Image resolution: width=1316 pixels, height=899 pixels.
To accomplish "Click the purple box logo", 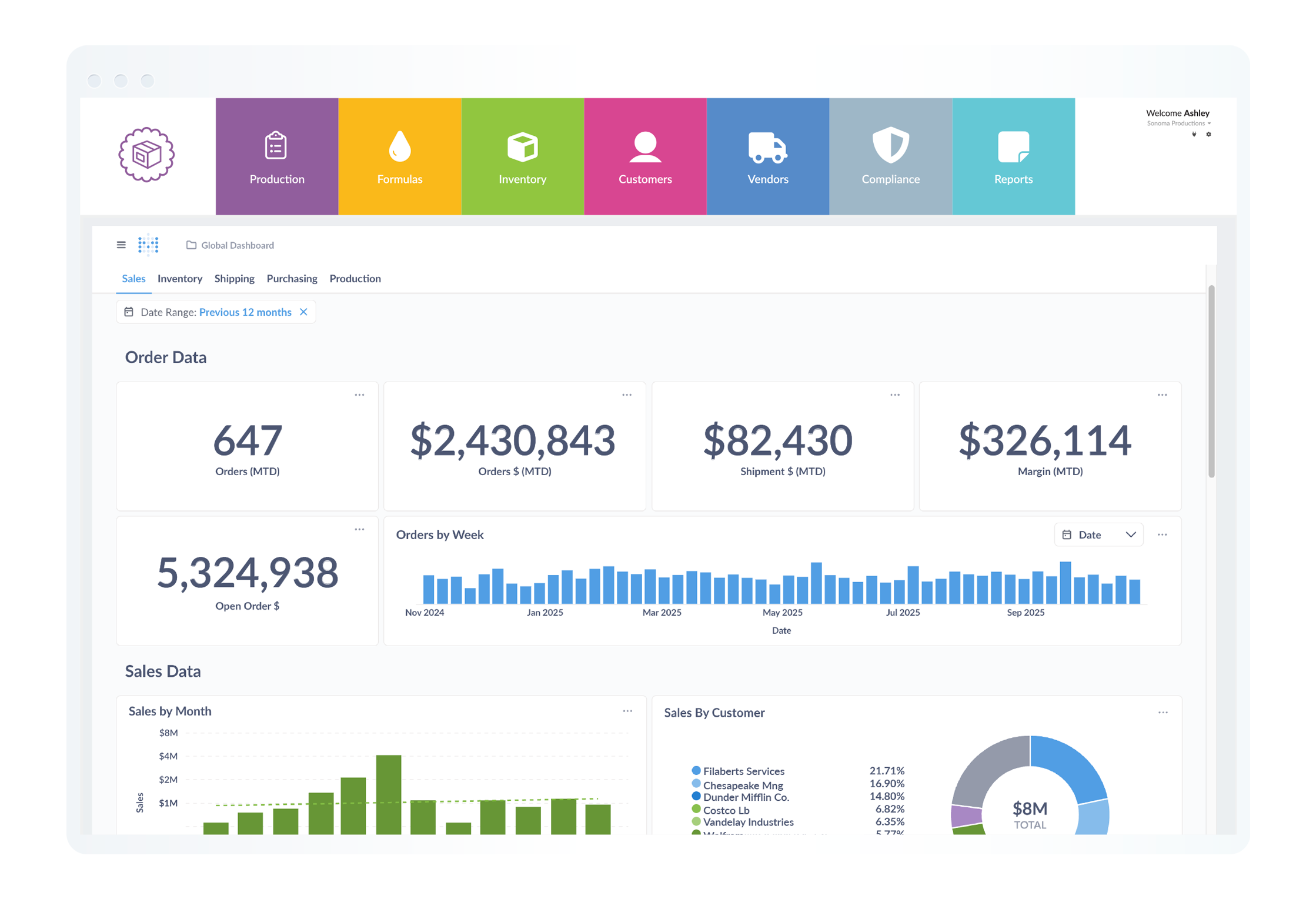I will pyautogui.click(x=146, y=155).
